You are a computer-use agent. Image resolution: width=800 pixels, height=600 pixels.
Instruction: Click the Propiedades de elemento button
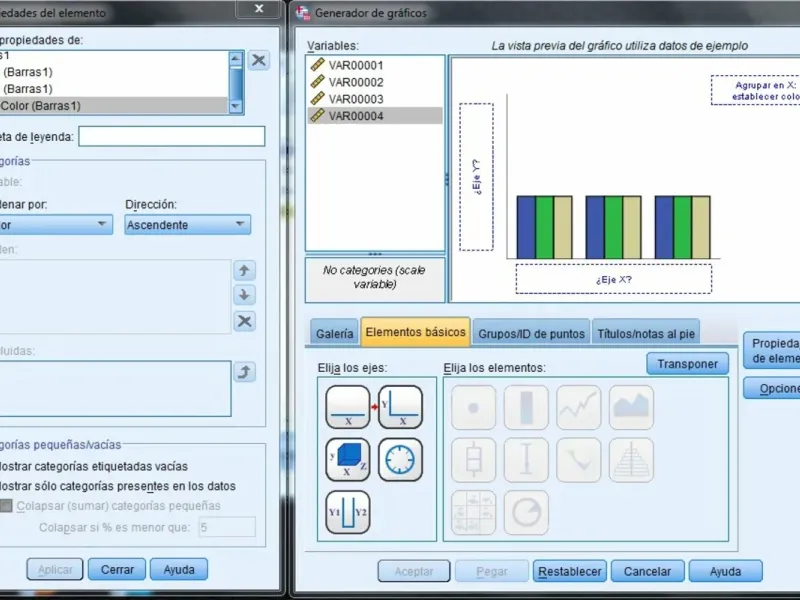tap(772, 351)
